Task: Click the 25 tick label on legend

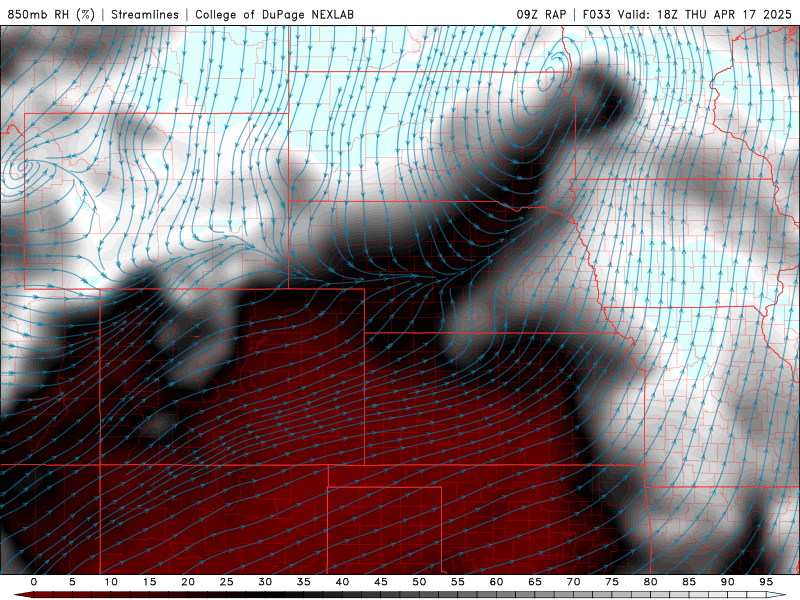Action: pyautogui.click(x=227, y=582)
